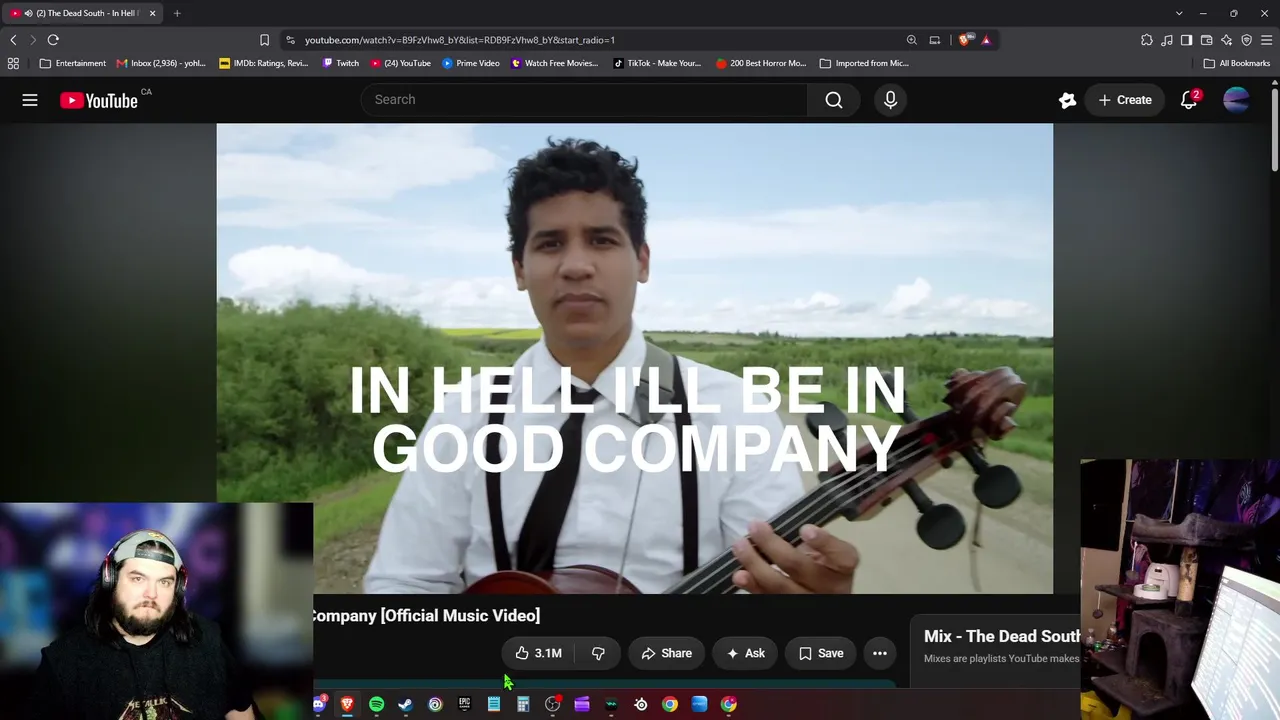The width and height of the screenshot is (1280, 720).
Task: Open Discord from the taskbar
Action: point(318,704)
